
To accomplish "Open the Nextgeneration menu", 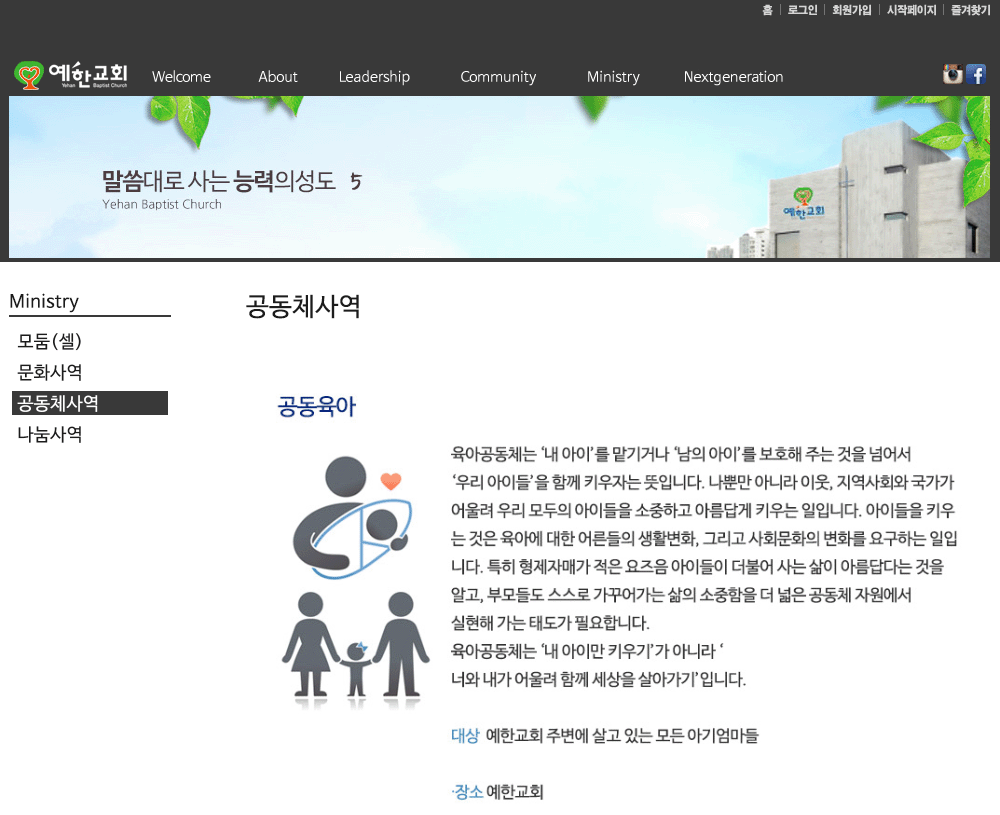I will tap(733, 77).
